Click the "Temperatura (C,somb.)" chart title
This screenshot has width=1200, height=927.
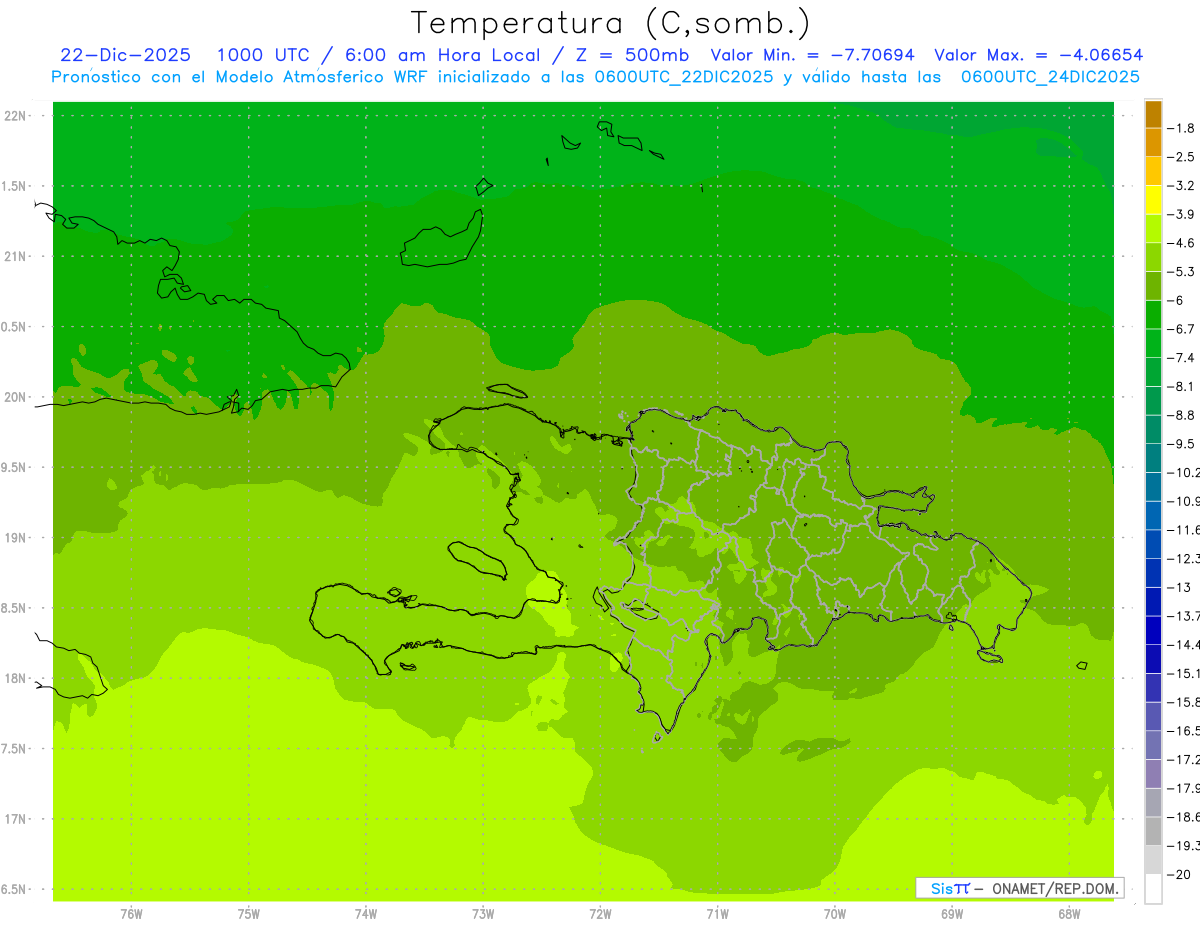tap(611, 22)
